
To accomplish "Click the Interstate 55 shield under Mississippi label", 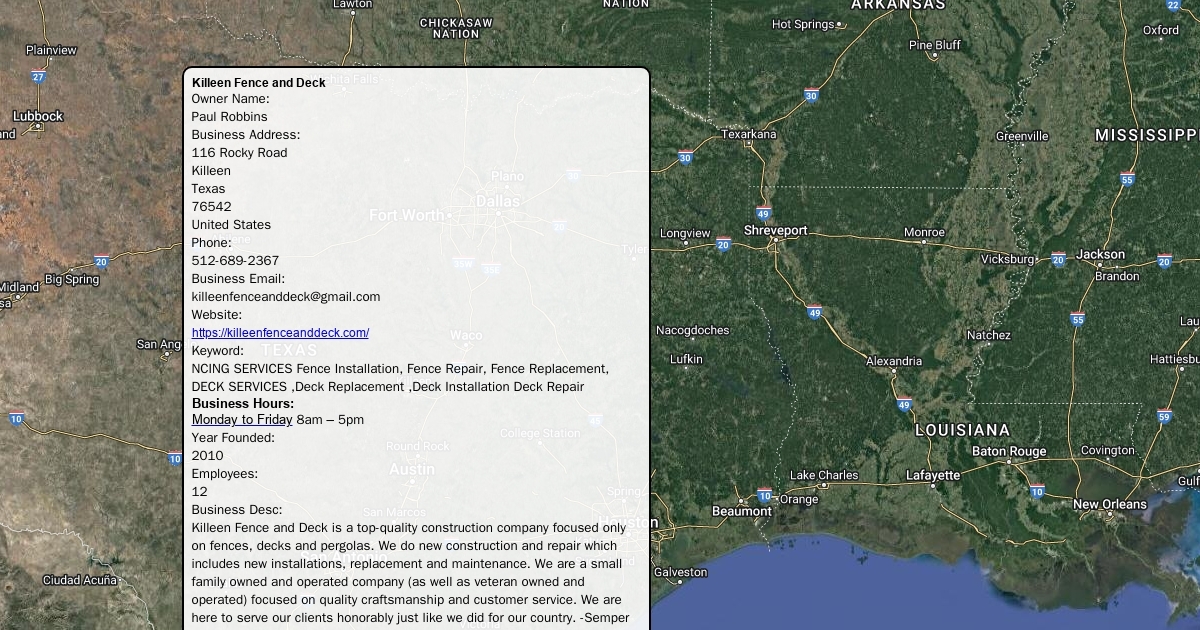I will (1128, 180).
